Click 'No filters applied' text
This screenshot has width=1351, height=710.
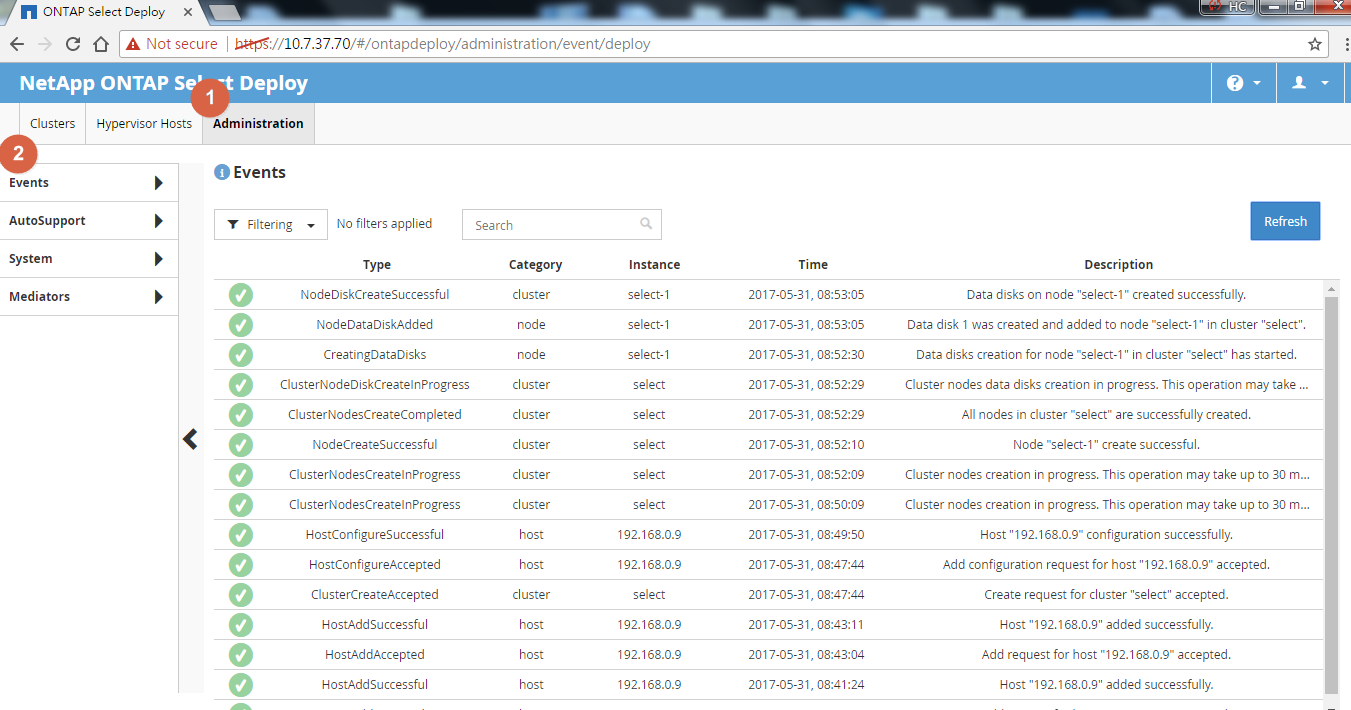coord(384,224)
